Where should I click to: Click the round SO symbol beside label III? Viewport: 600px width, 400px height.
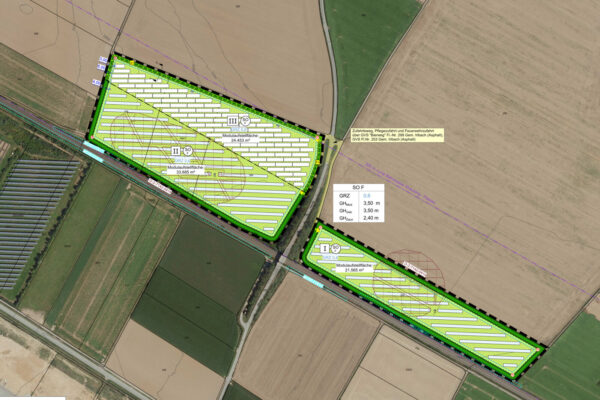(x=245, y=121)
